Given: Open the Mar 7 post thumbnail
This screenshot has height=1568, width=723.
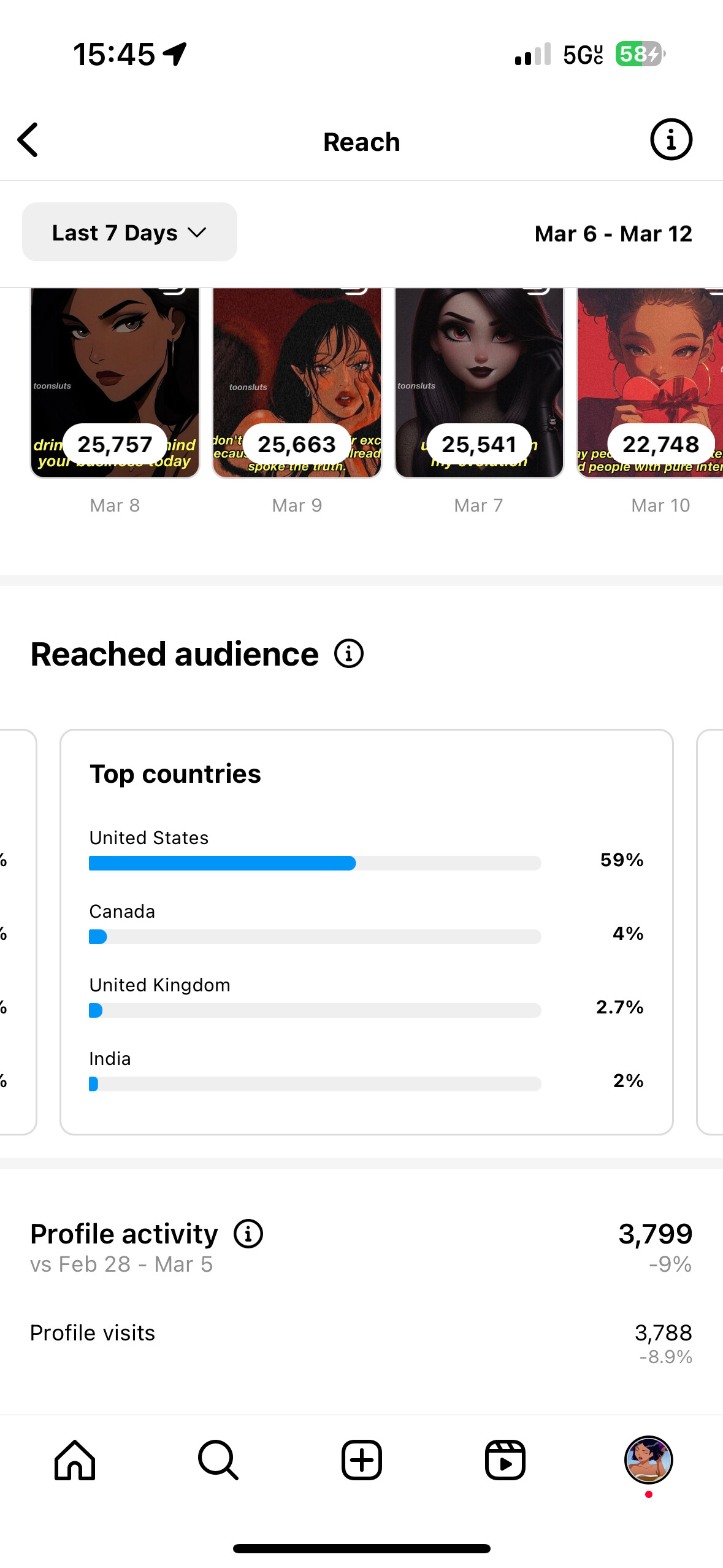Looking at the screenshot, I should [479, 383].
